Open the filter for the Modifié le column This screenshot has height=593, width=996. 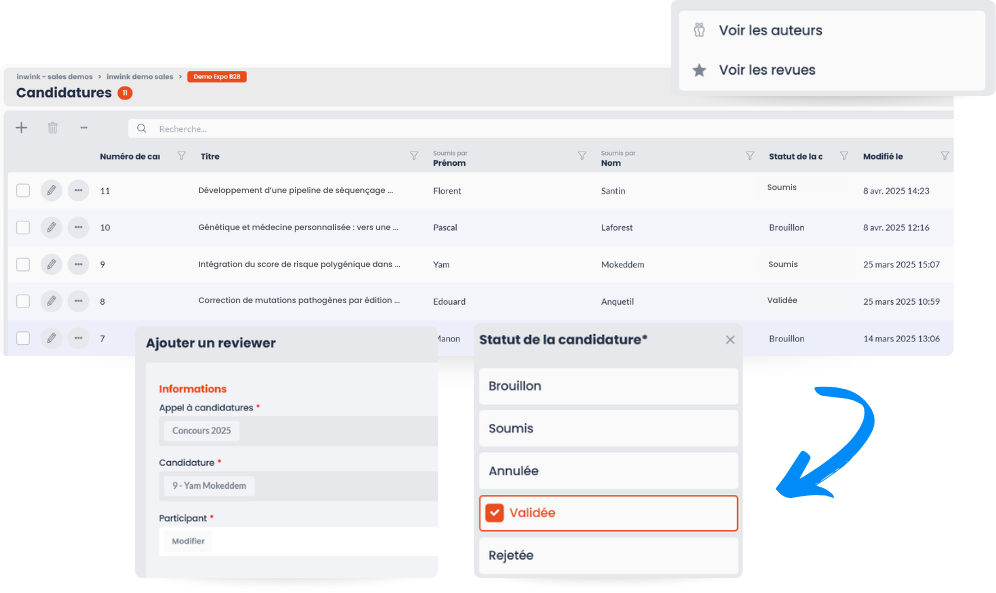click(944, 156)
